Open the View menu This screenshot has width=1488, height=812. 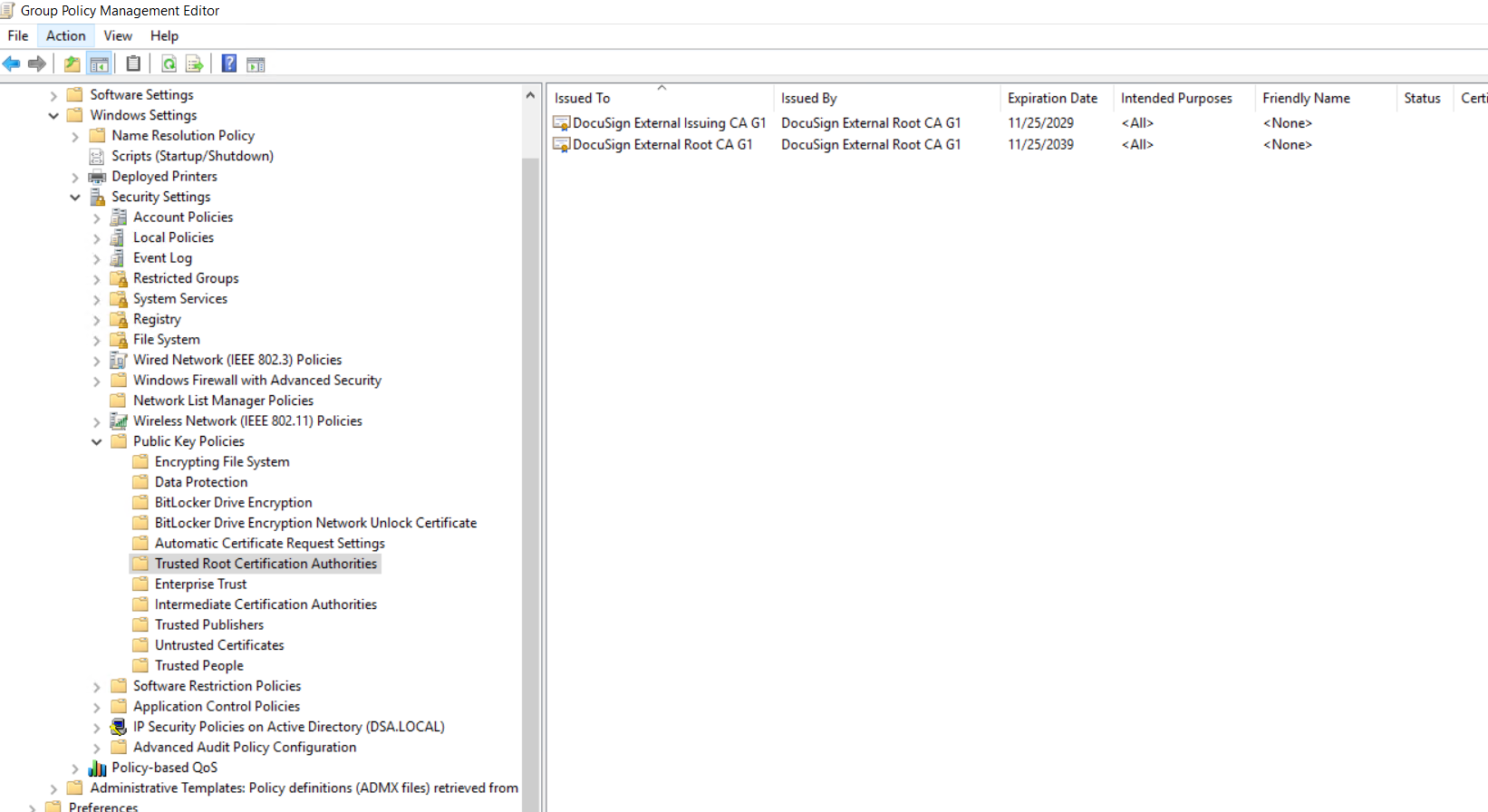tap(118, 35)
